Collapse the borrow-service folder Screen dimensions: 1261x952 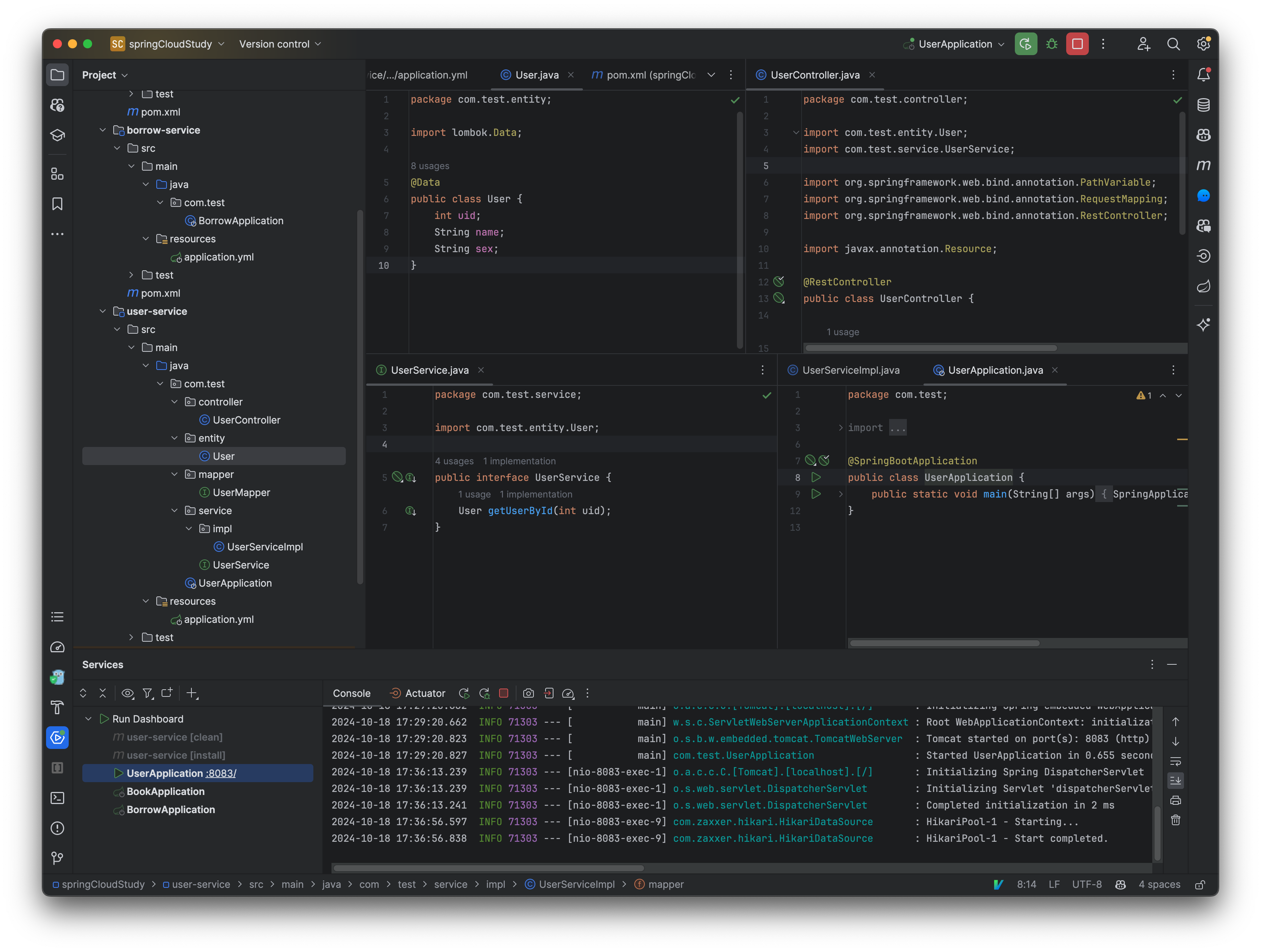tap(103, 130)
